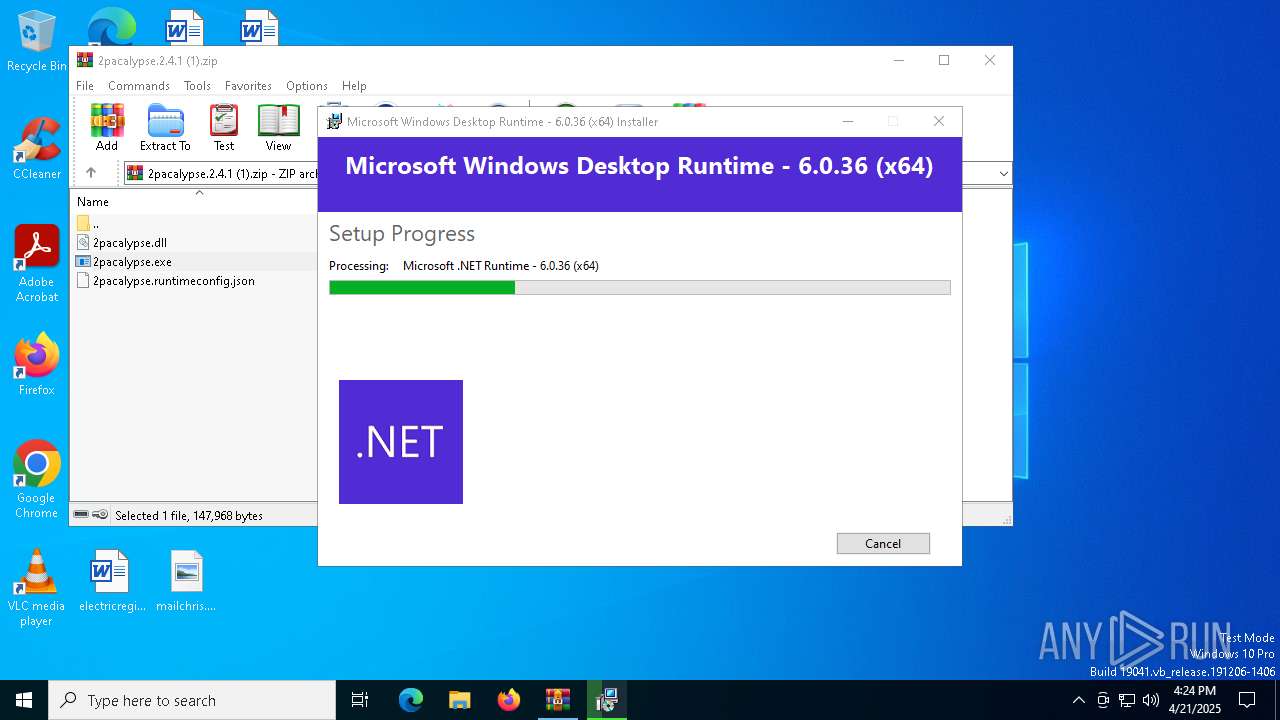Show hidden system tray icons
Image resolution: width=1280 pixels, height=720 pixels.
[x=1078, y=700]
